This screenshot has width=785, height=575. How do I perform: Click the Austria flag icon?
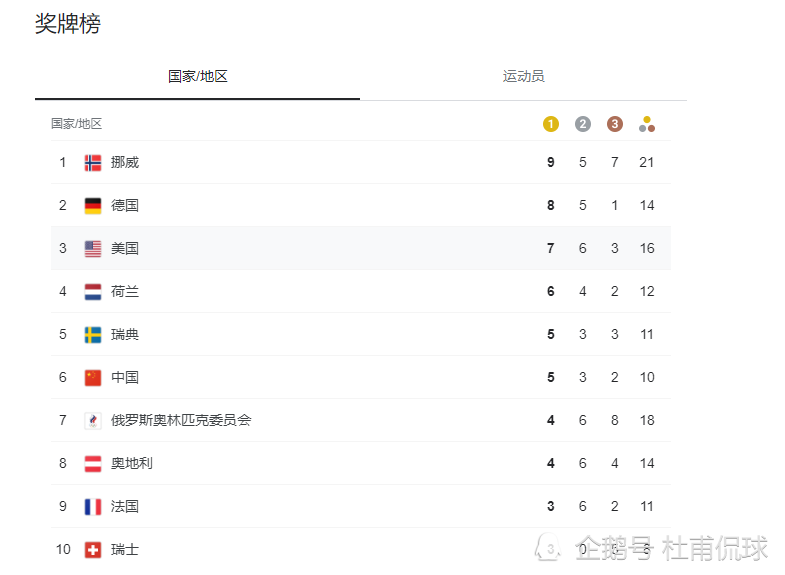pyautogui.click(x=93, y=463)
